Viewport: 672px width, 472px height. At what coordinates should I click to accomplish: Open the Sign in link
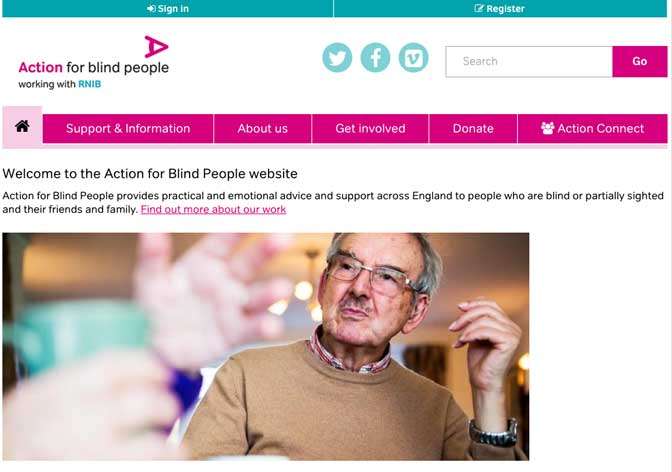[168, 9]
